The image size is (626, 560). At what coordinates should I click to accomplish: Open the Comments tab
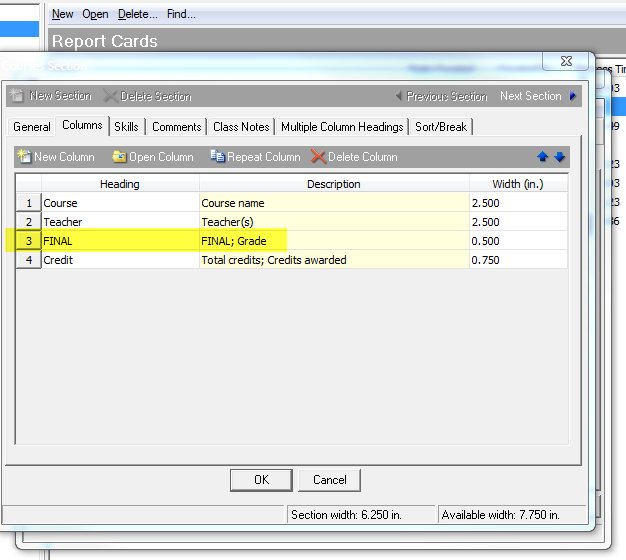coord(176,127)
